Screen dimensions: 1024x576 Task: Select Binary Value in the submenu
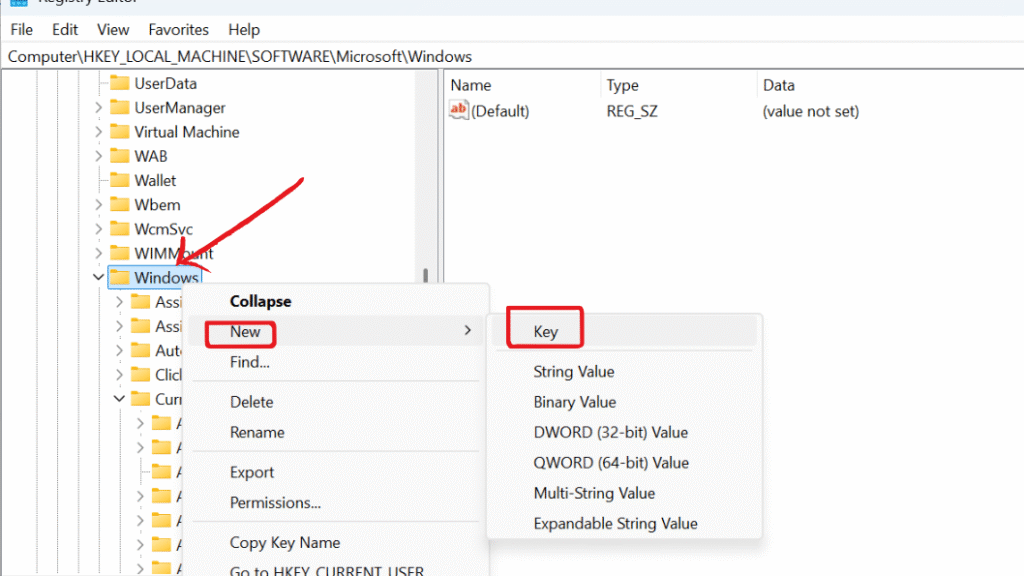[x=575, y=402]
